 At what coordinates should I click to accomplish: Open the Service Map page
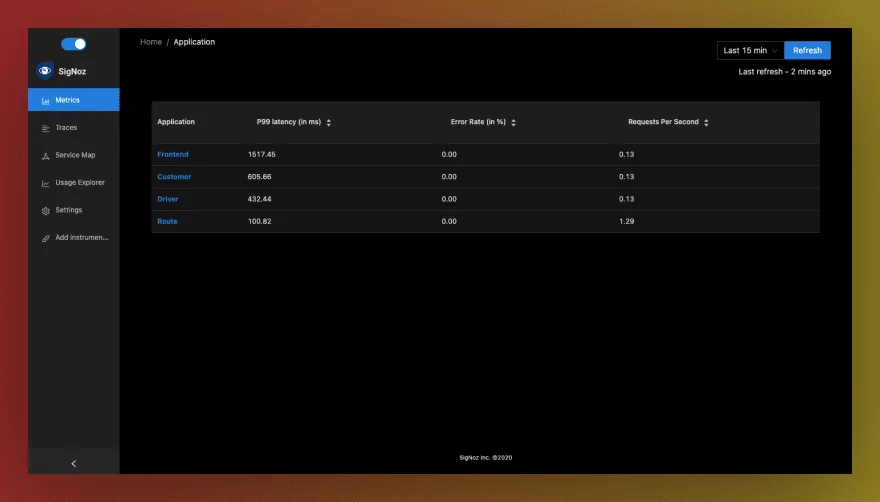point(74,155)
